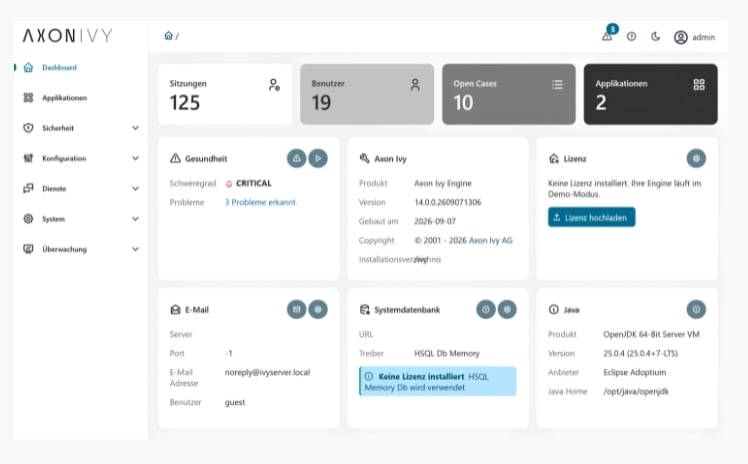748x464 pixels.
Task: Open the Applikationen card showing 2
Action: (x=651, y=94)
